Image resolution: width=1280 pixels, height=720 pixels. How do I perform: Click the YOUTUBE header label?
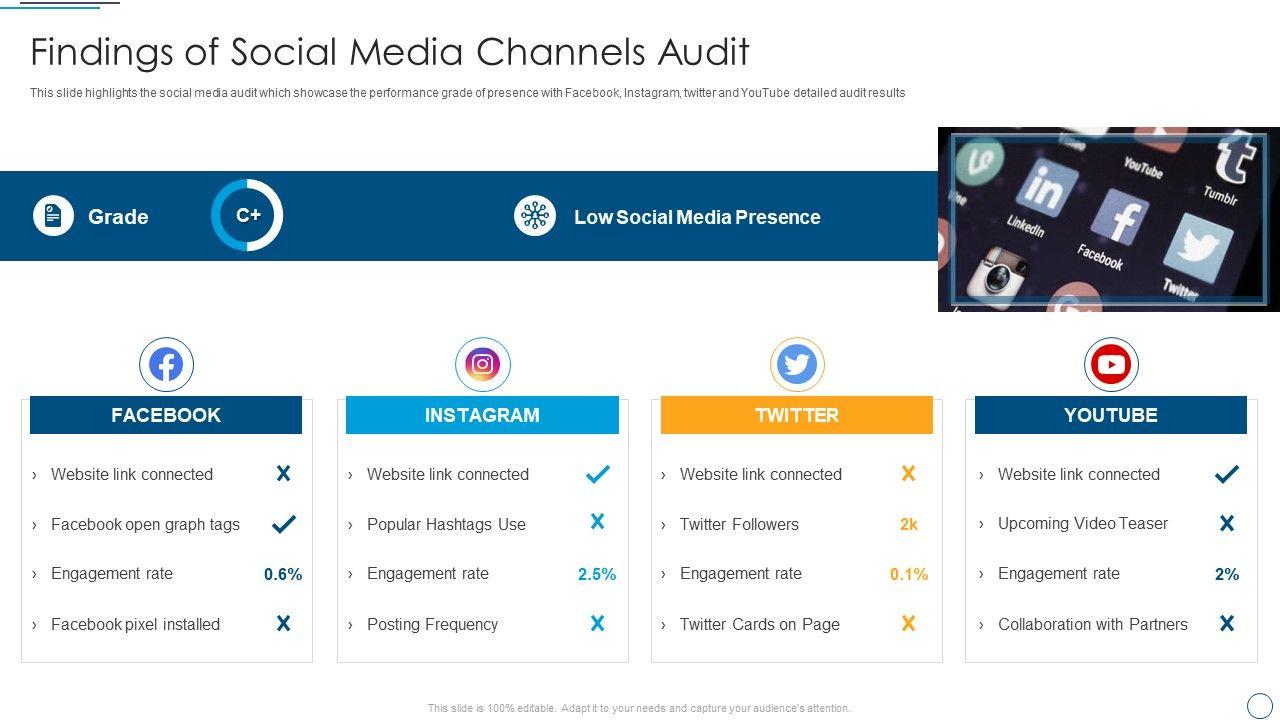click(1111, 415)
